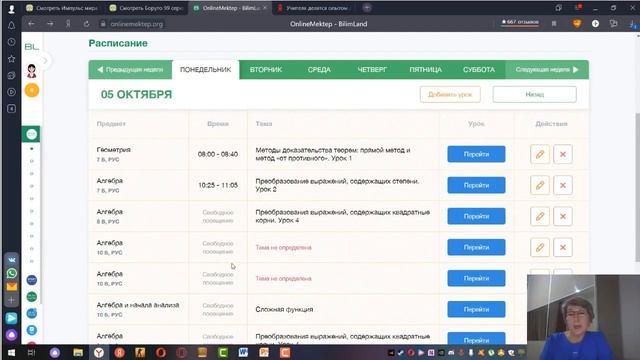
Task: Go to previous week in schedule
Action: 130,70
